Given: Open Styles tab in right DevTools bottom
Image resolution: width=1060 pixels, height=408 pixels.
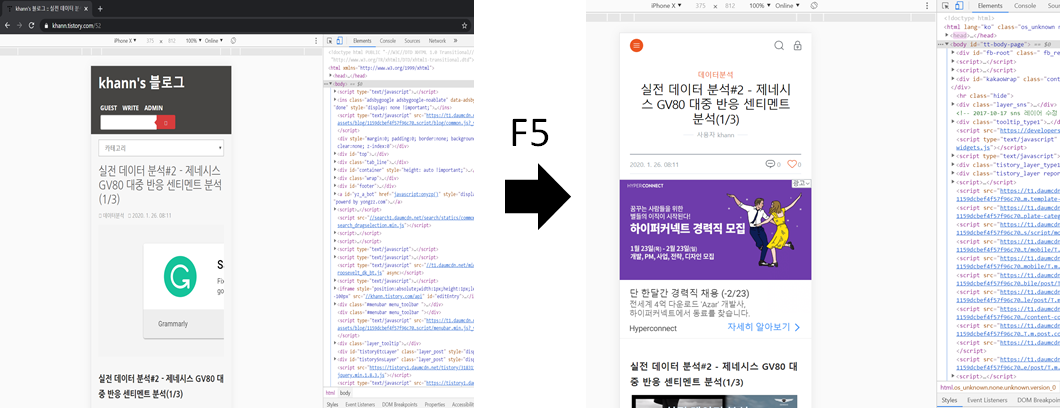Looking at the screenshot, I should point(948,401).
